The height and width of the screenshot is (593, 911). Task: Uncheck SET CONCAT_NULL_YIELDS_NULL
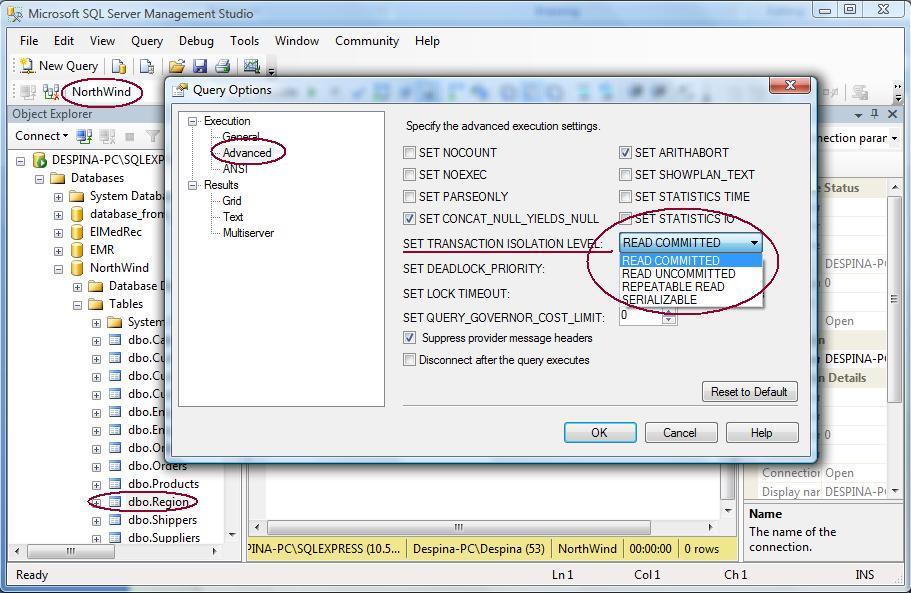(410, 219)
